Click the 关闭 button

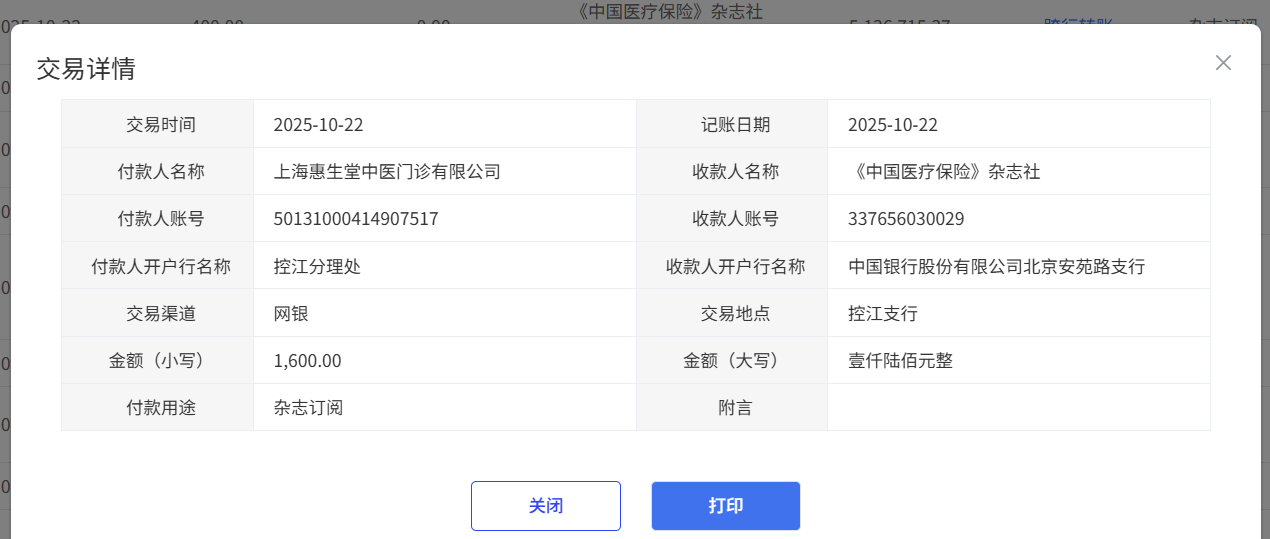(x=545, y=506)
